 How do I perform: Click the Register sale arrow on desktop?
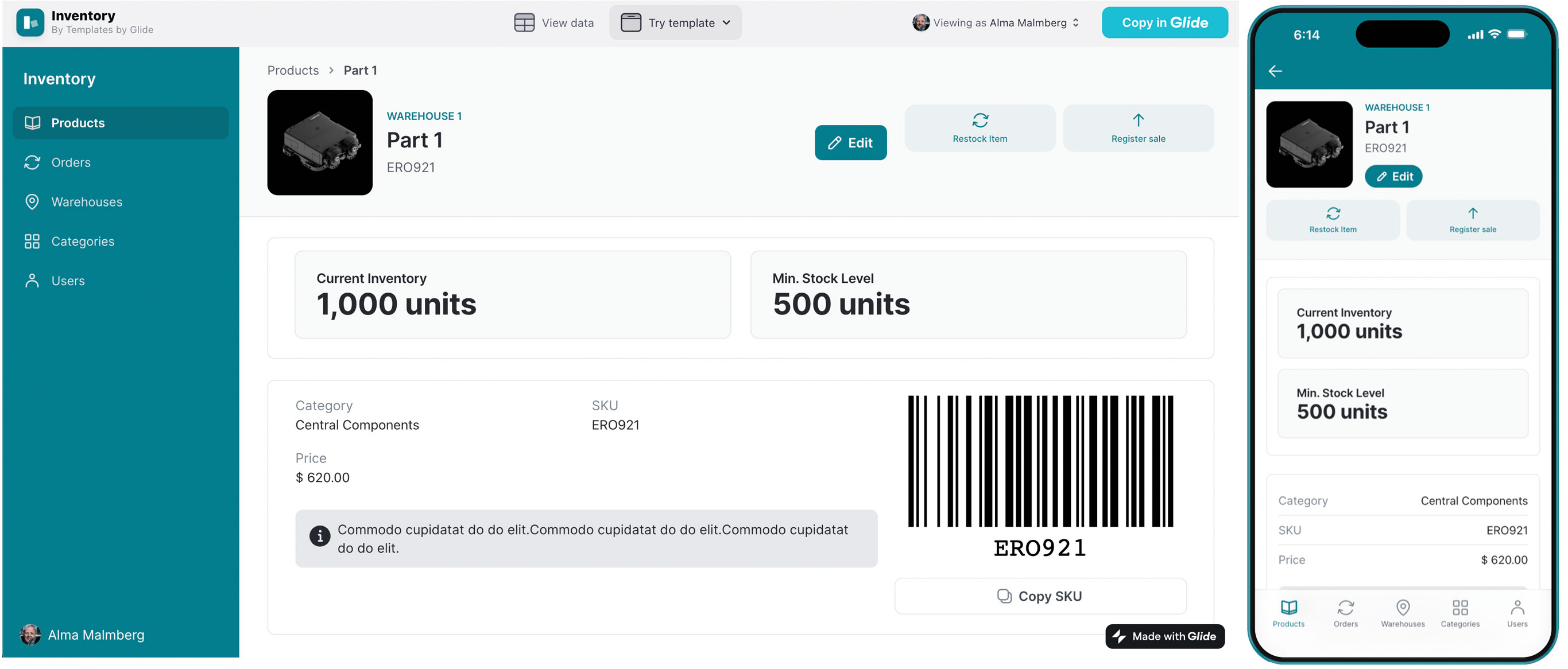click(1137, 120)
